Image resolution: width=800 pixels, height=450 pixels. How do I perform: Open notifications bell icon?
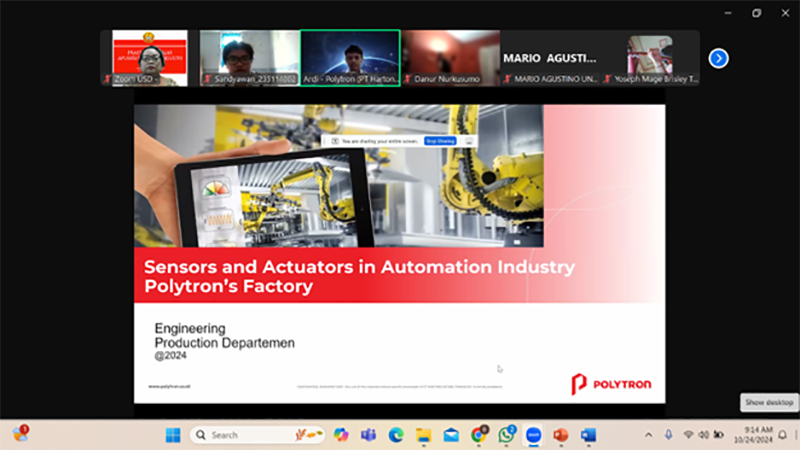pyautogui.click(x=782, y=435)
